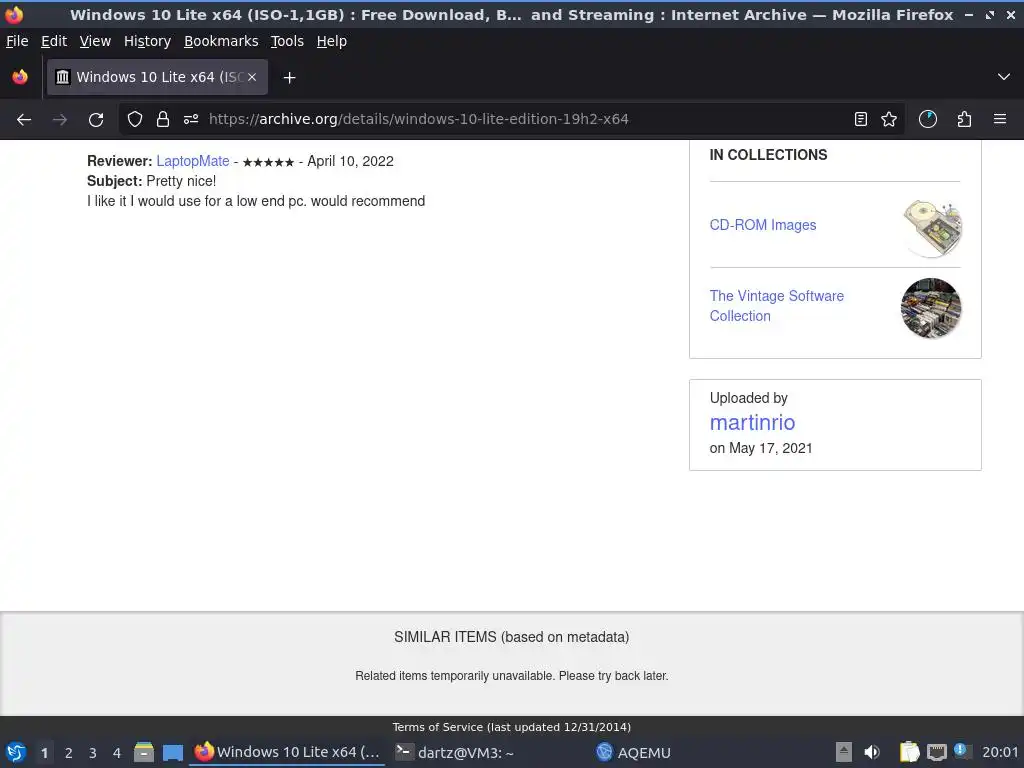
Task: Open Firefox View pinned icon
Action: [20, 77]
